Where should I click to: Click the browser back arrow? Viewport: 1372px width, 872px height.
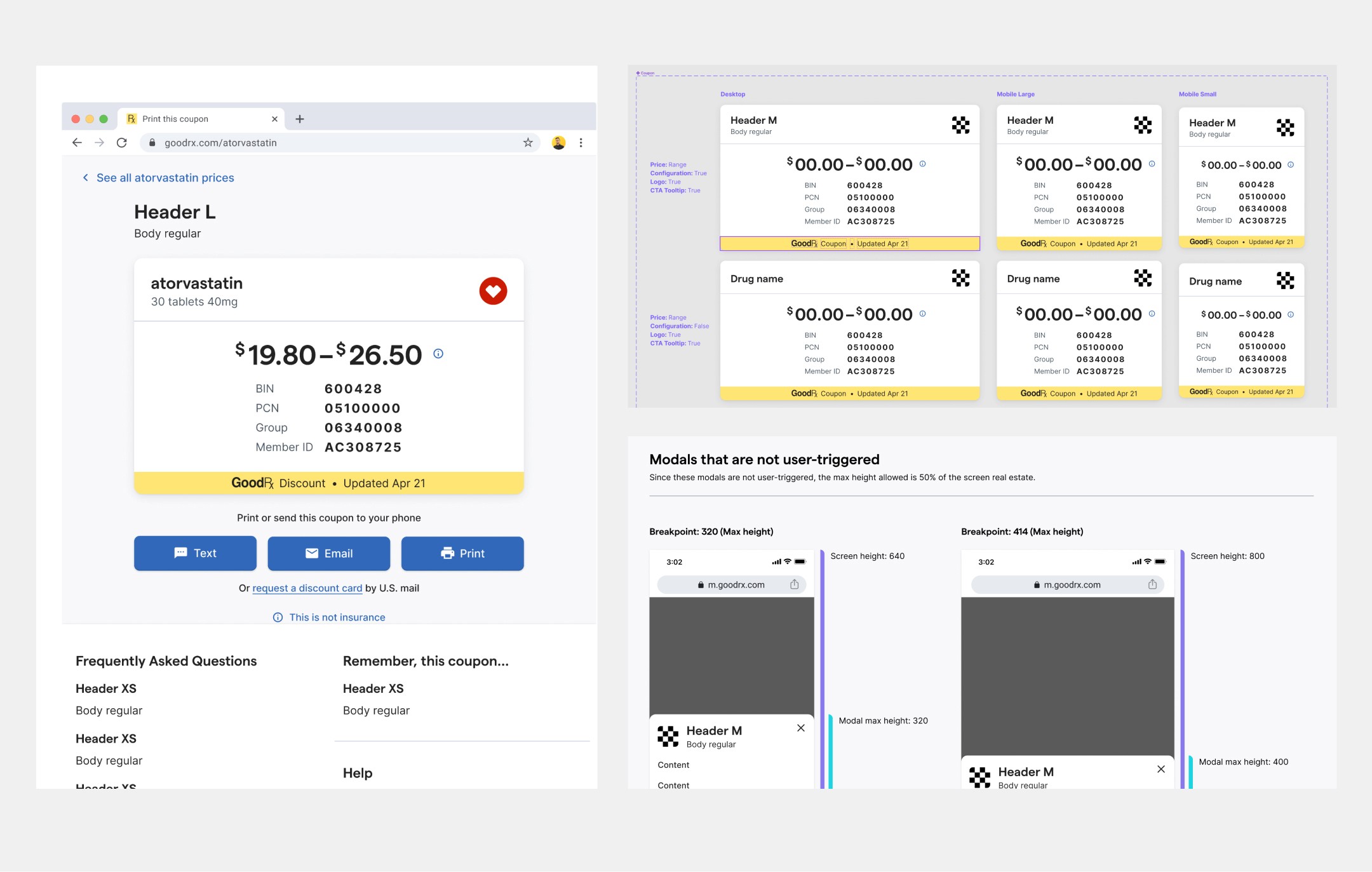[77, 143]
